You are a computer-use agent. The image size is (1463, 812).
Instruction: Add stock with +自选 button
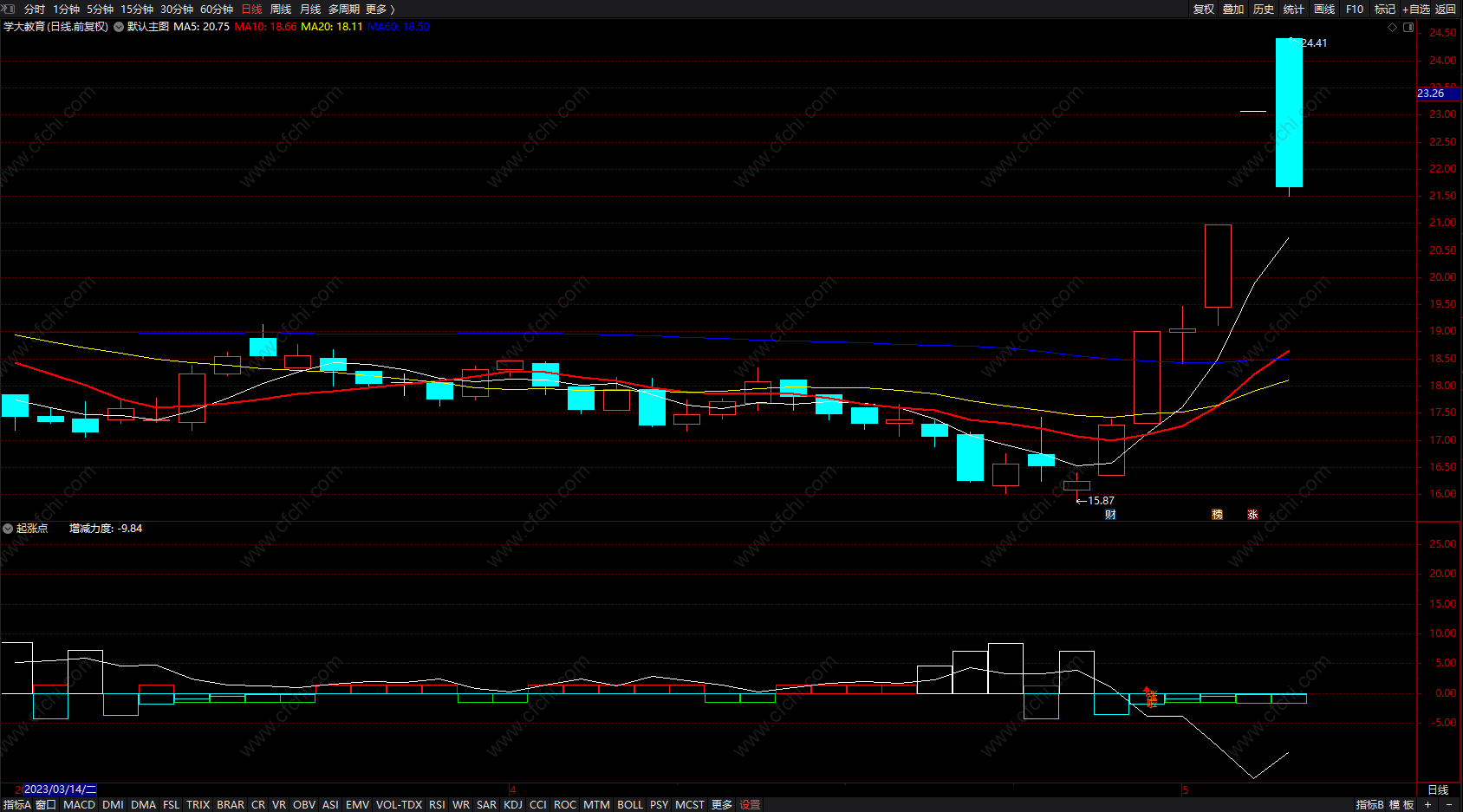(1416, 9)
